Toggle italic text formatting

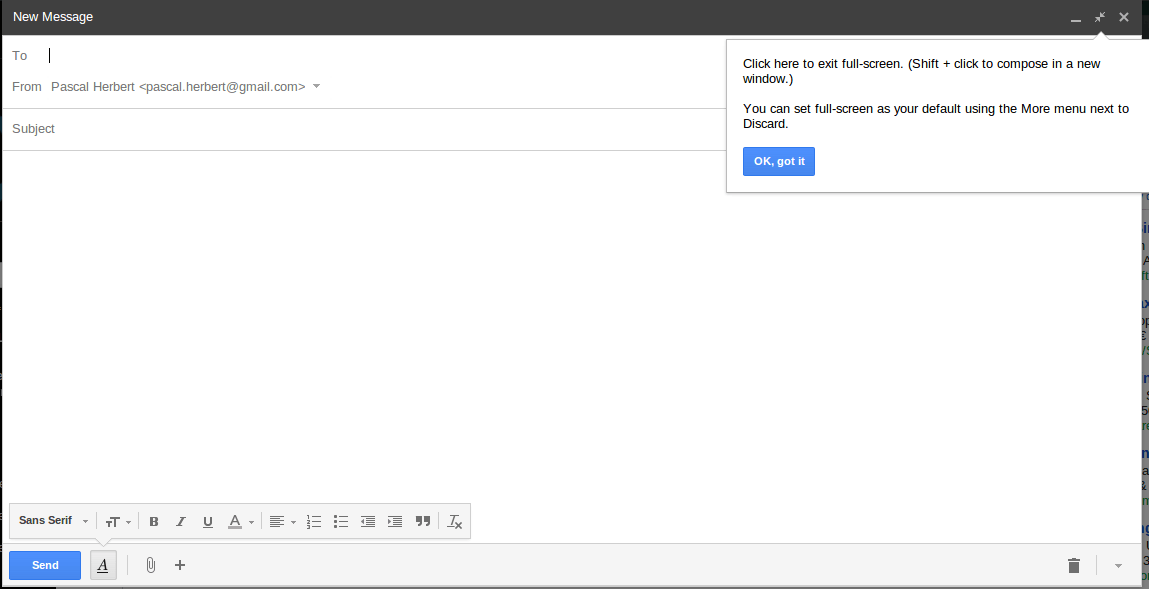[x=181, y=521]
